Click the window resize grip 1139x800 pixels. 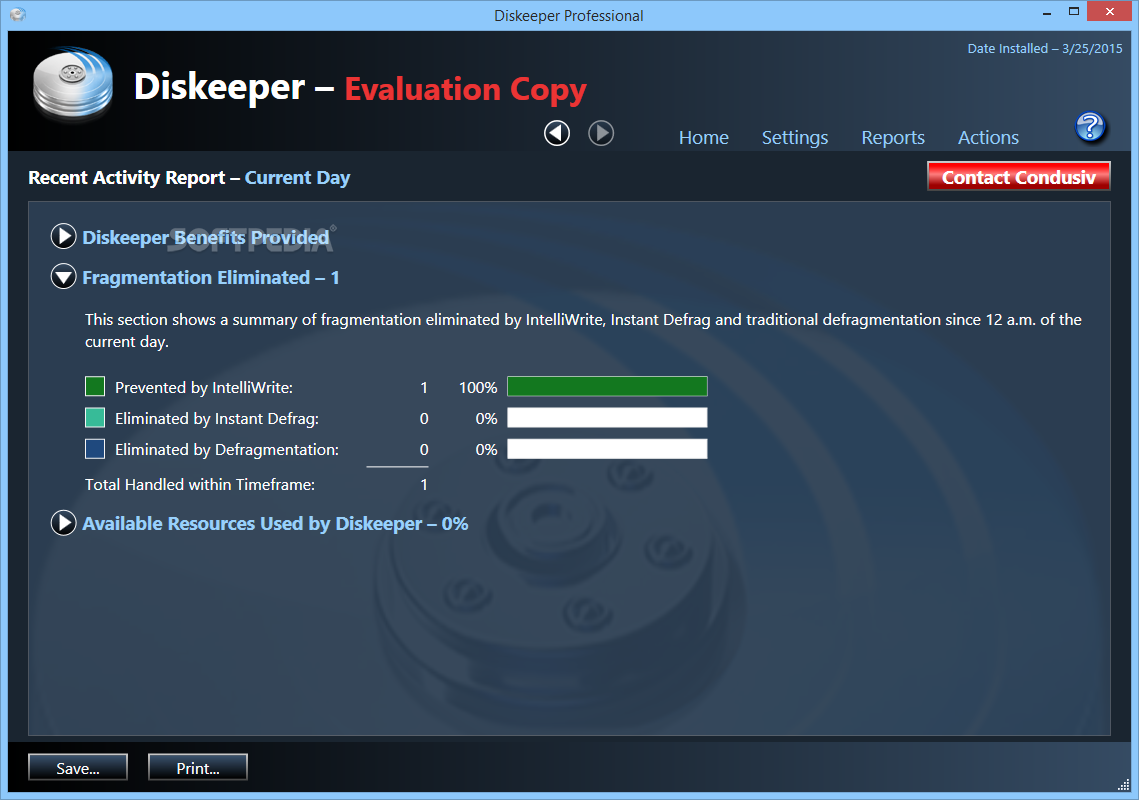[x=1123, y=784]
